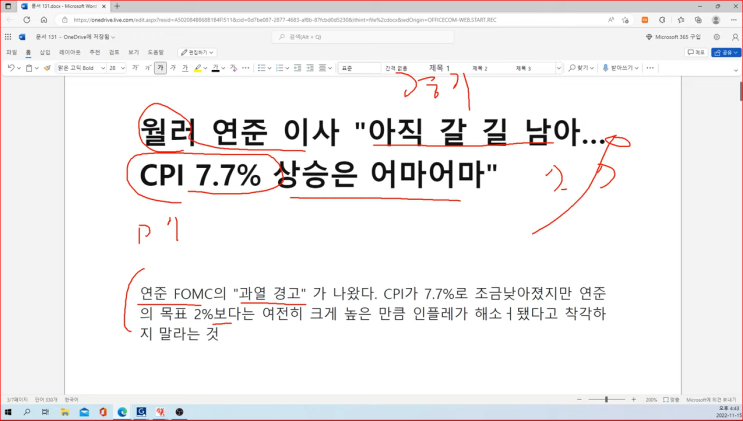
Task: Toggle italic formatting
Action: pyautogui.click(x=173, y=68)
